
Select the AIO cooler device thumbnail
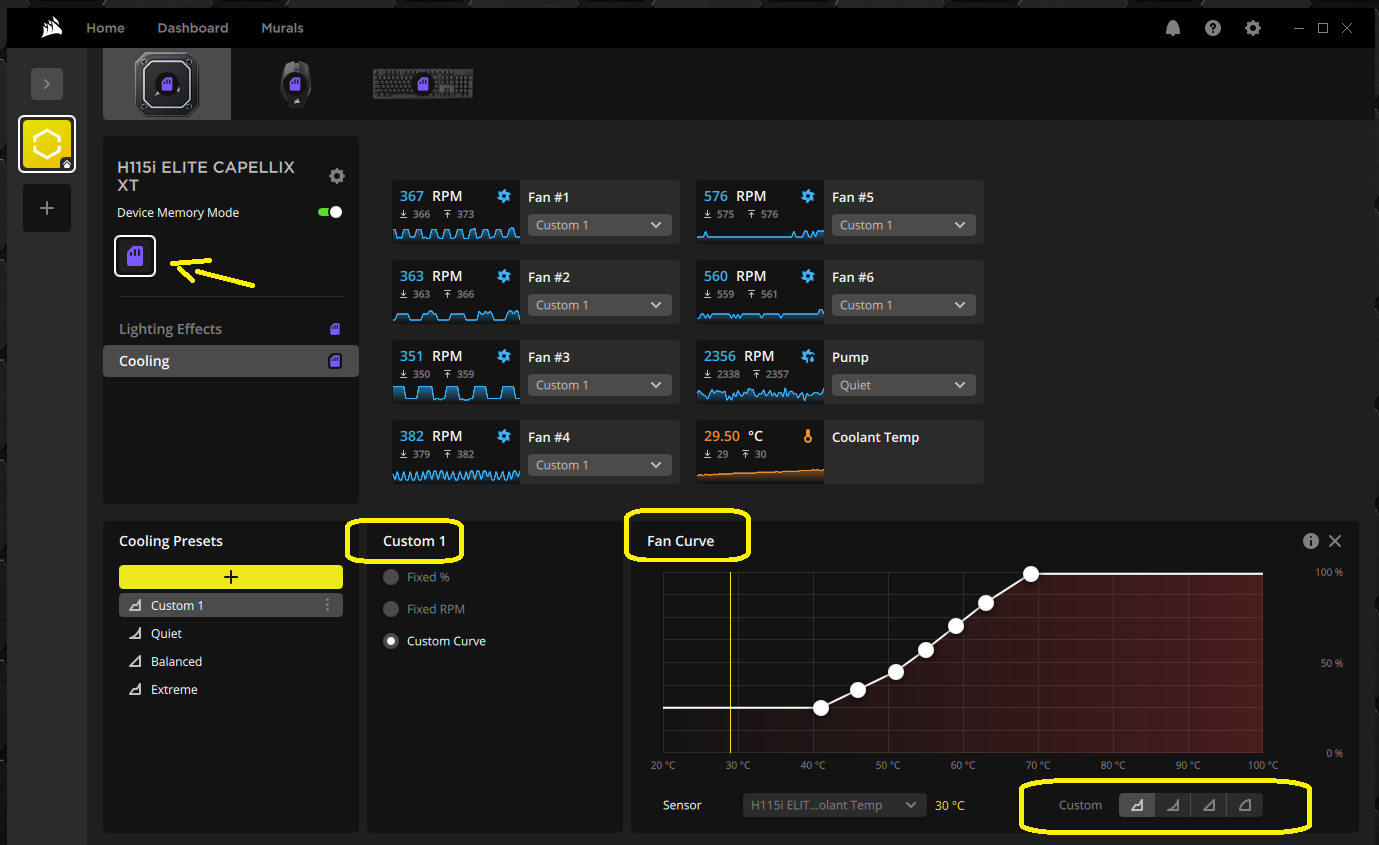click(167, 83)
